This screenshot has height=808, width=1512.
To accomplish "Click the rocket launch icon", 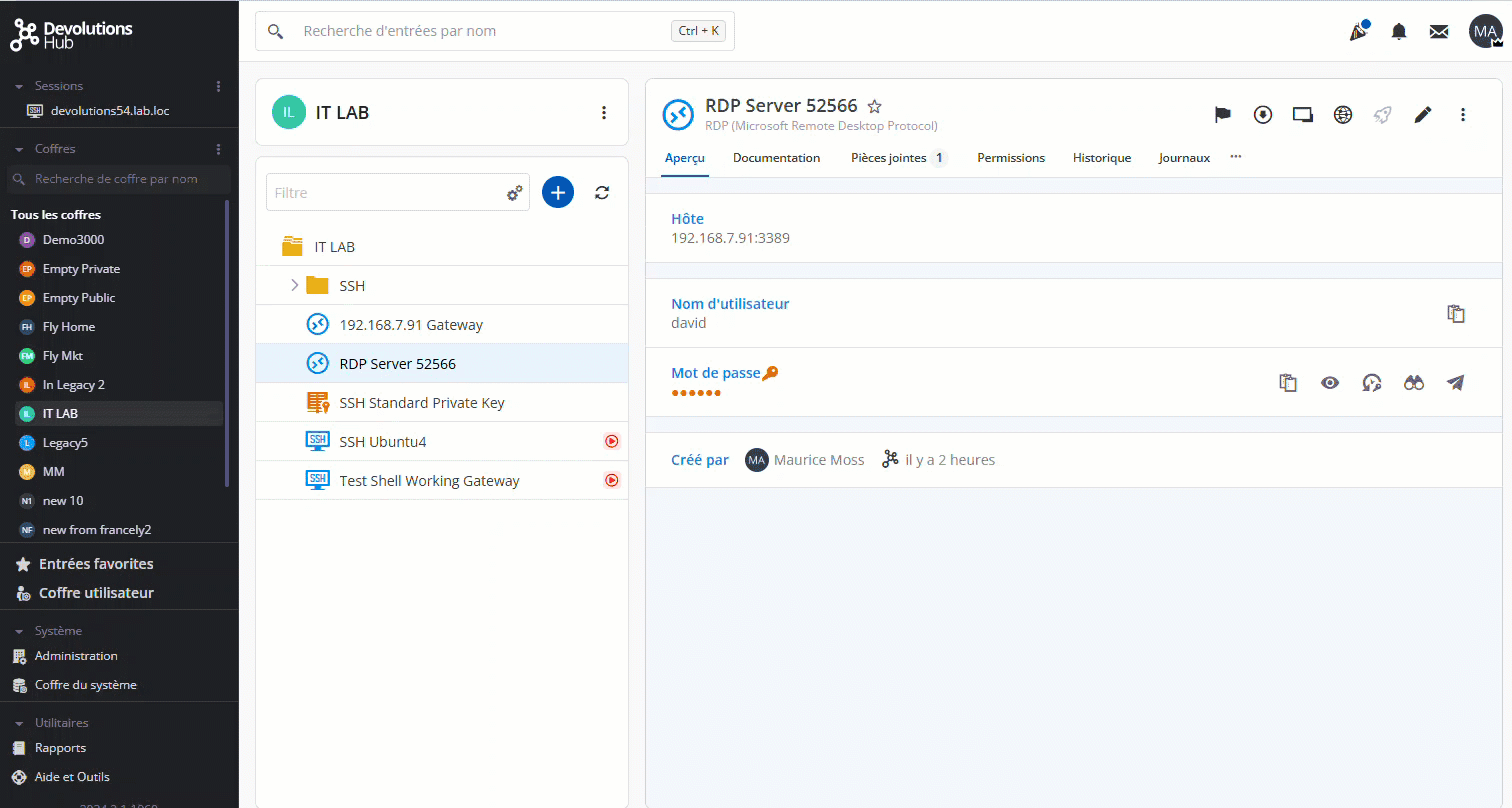I will (1382, 115).
